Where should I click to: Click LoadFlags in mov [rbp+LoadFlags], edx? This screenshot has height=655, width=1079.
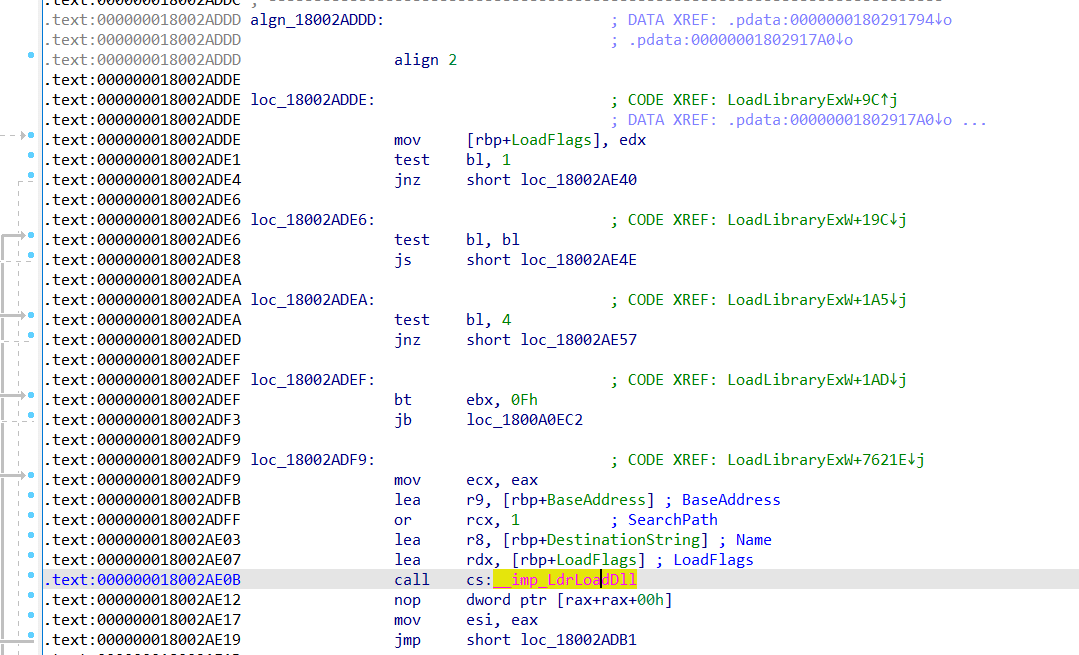pos(551,140)
